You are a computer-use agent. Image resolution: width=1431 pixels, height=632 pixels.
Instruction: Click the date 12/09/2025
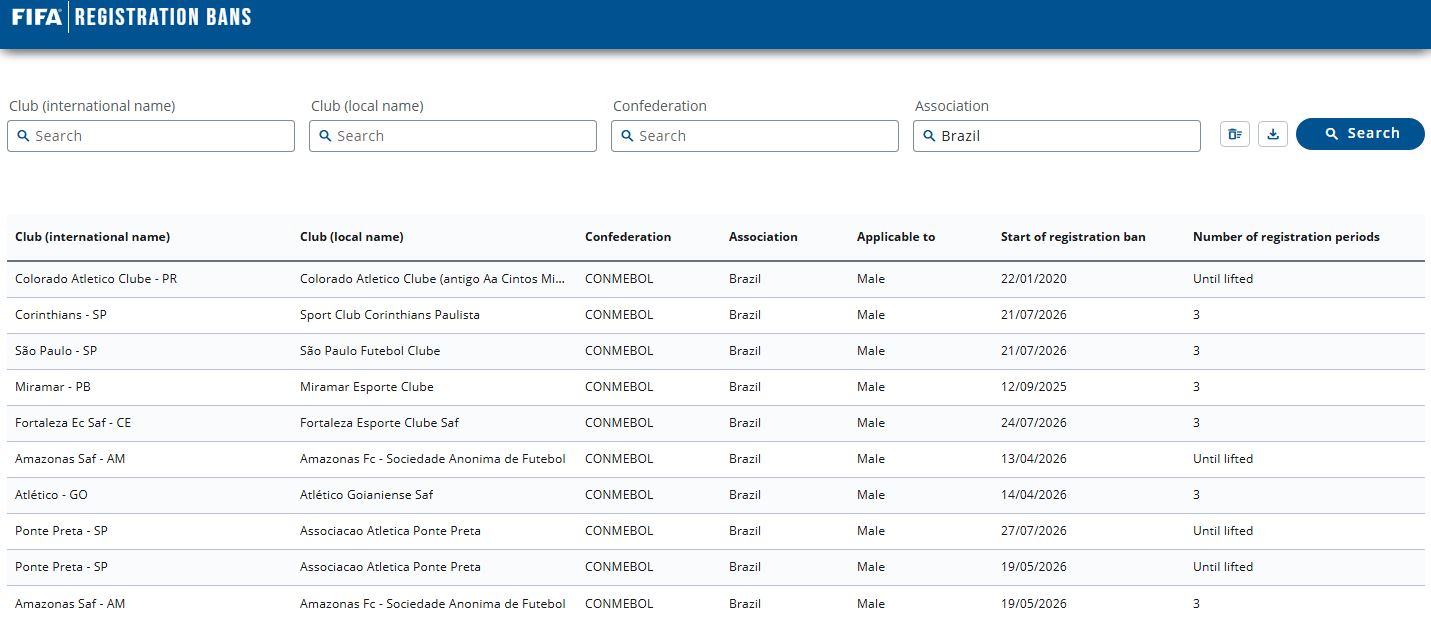pos(1034,387)
